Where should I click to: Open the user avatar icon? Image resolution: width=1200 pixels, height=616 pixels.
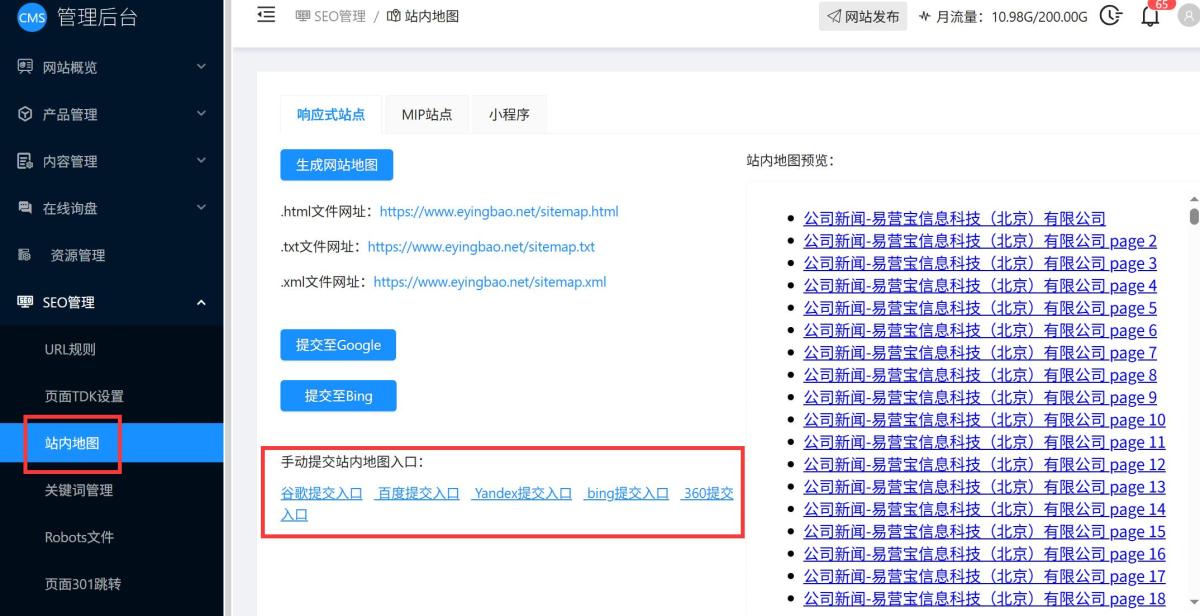point(1188,17)
